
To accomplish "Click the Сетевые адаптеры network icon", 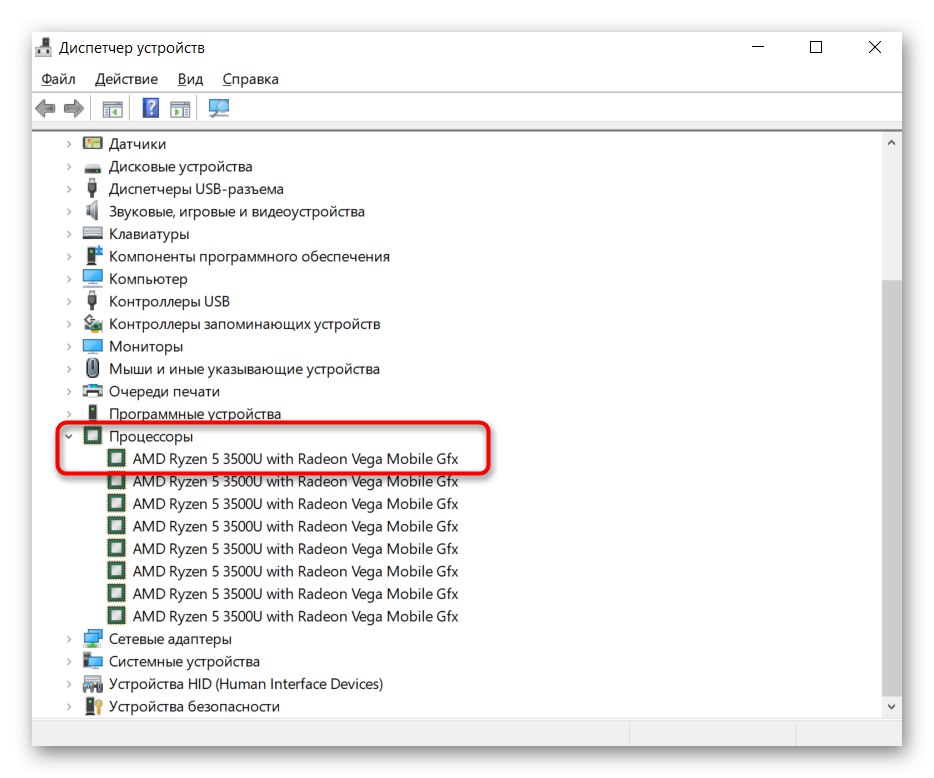I will point(93,638).
